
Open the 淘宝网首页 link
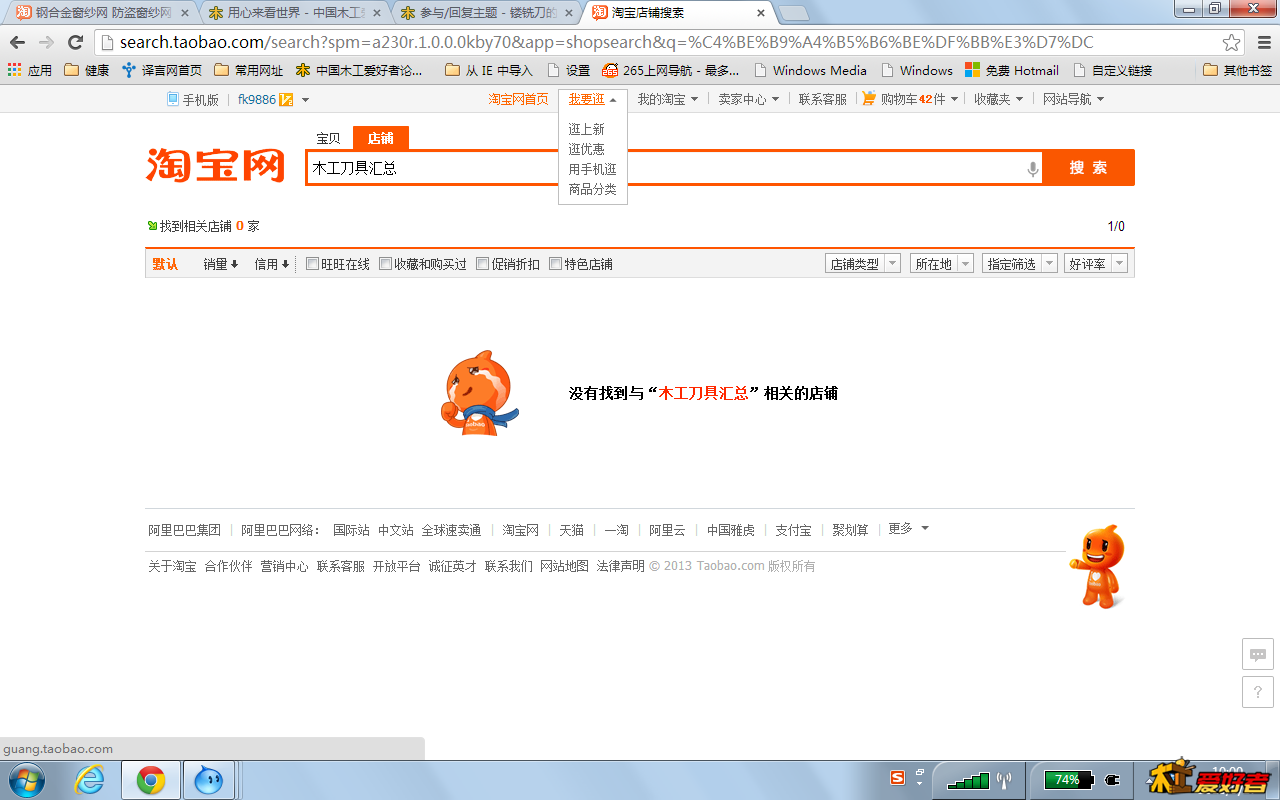coord(518,99)
